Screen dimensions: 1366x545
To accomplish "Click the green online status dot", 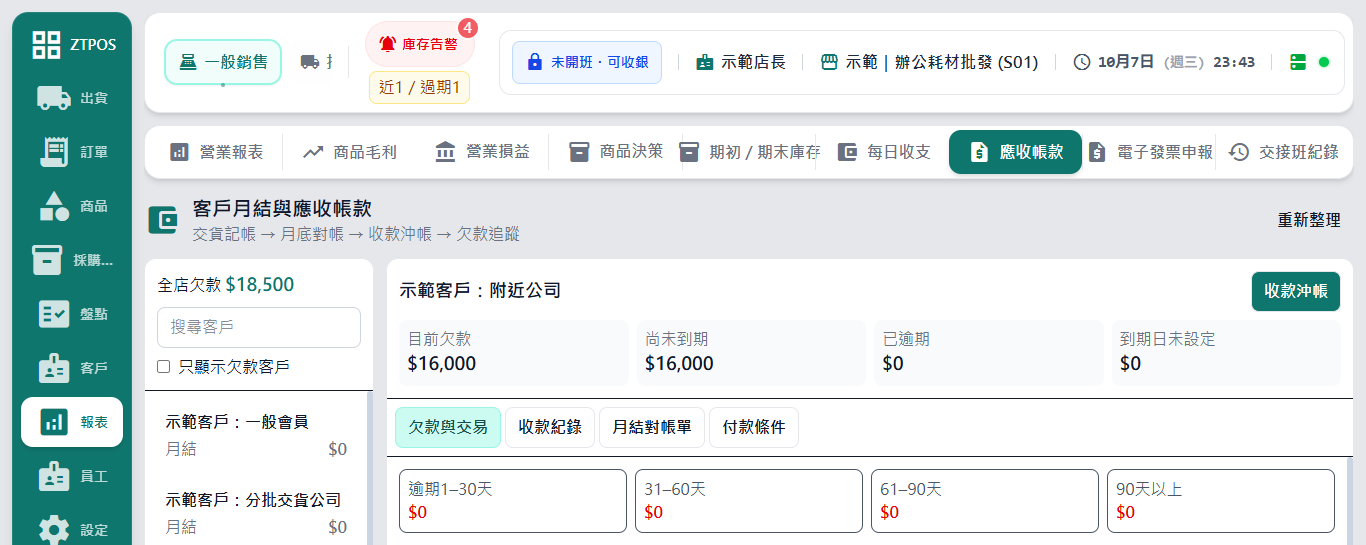I will [1324, 62].
